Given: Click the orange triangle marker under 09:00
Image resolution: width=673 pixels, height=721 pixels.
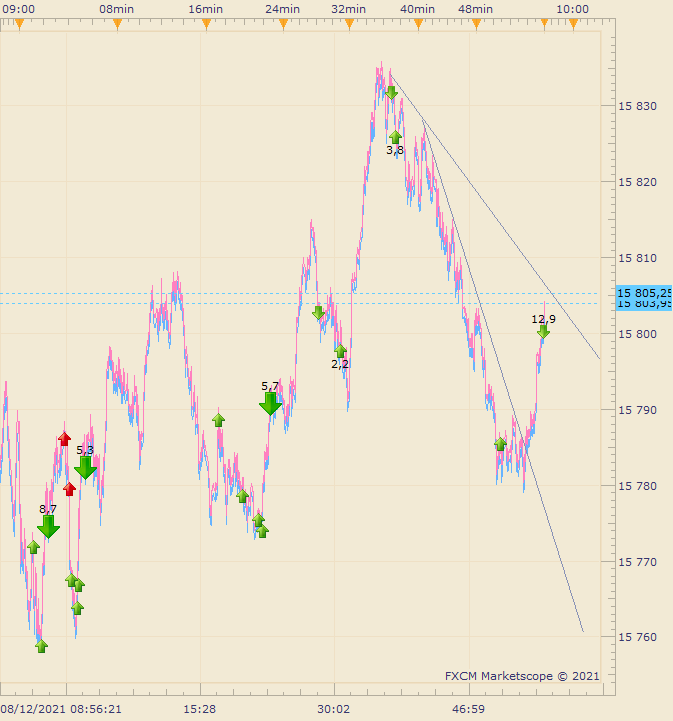Looking at the screenshot, I should point(19,24).
